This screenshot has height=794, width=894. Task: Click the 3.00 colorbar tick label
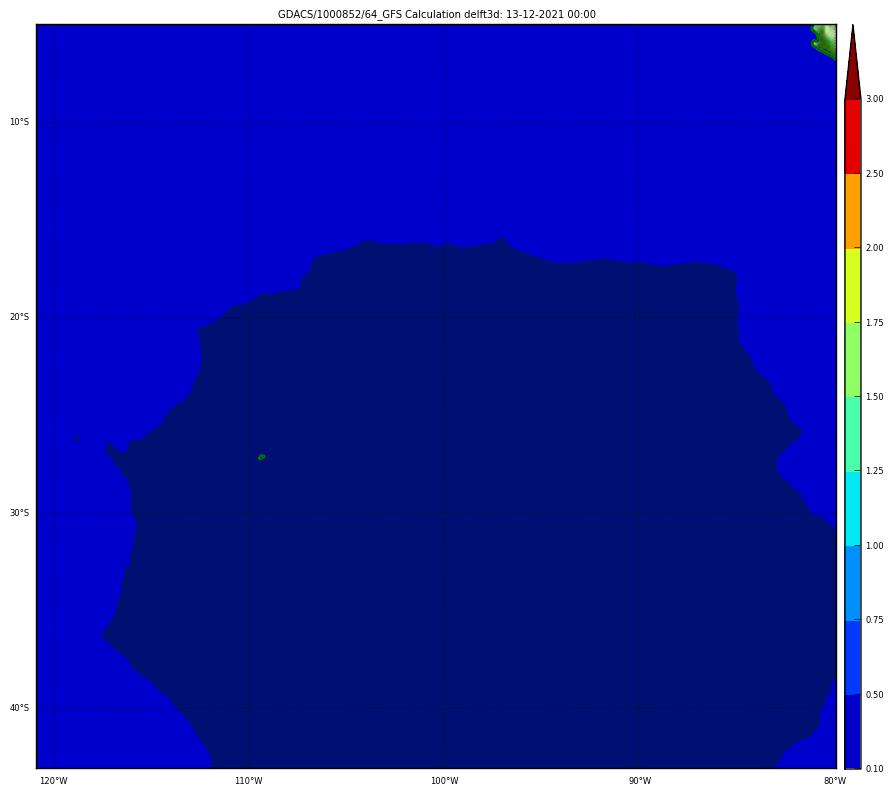[874, 99]
